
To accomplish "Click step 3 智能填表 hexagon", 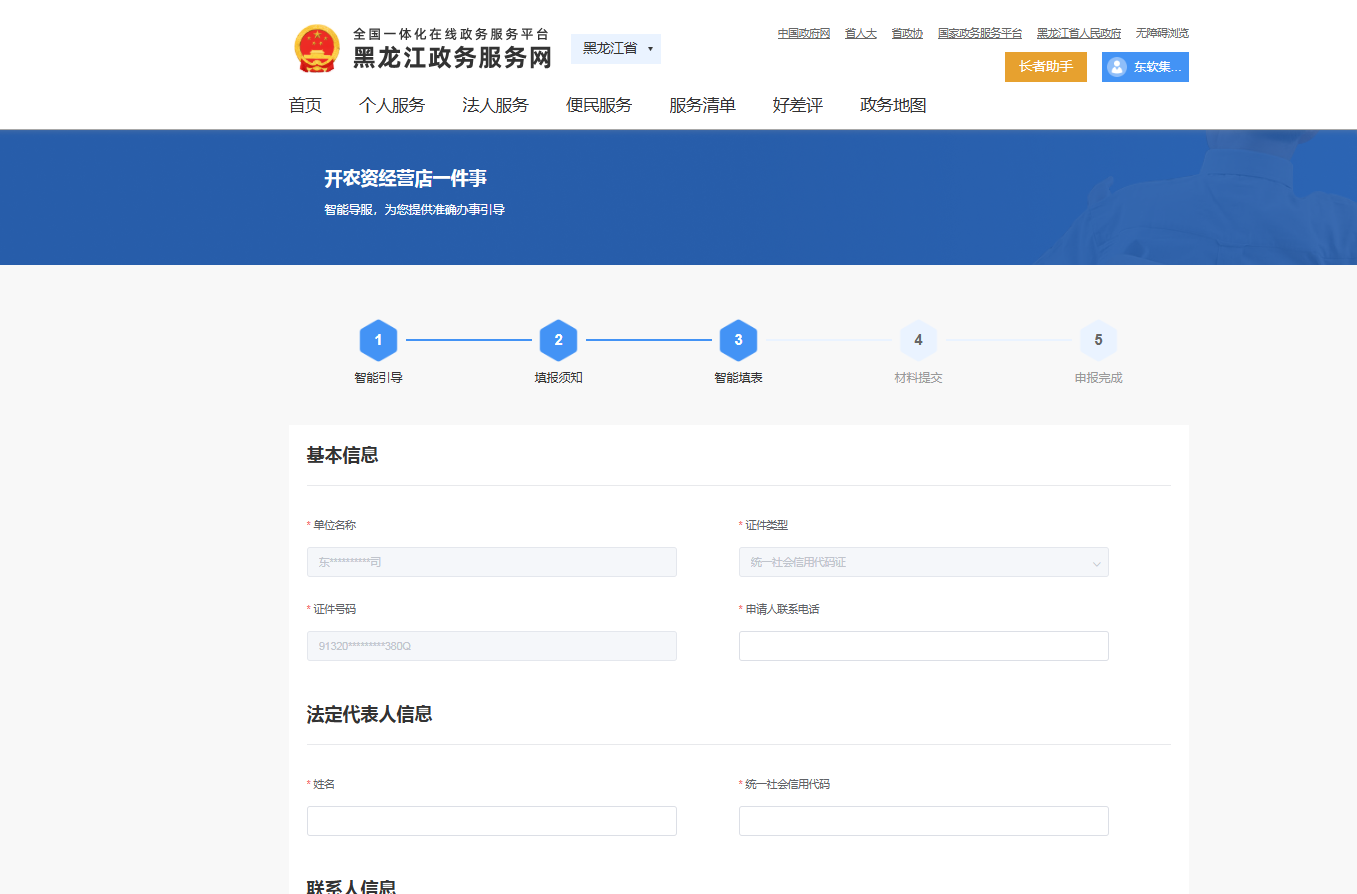I will 738,340.
